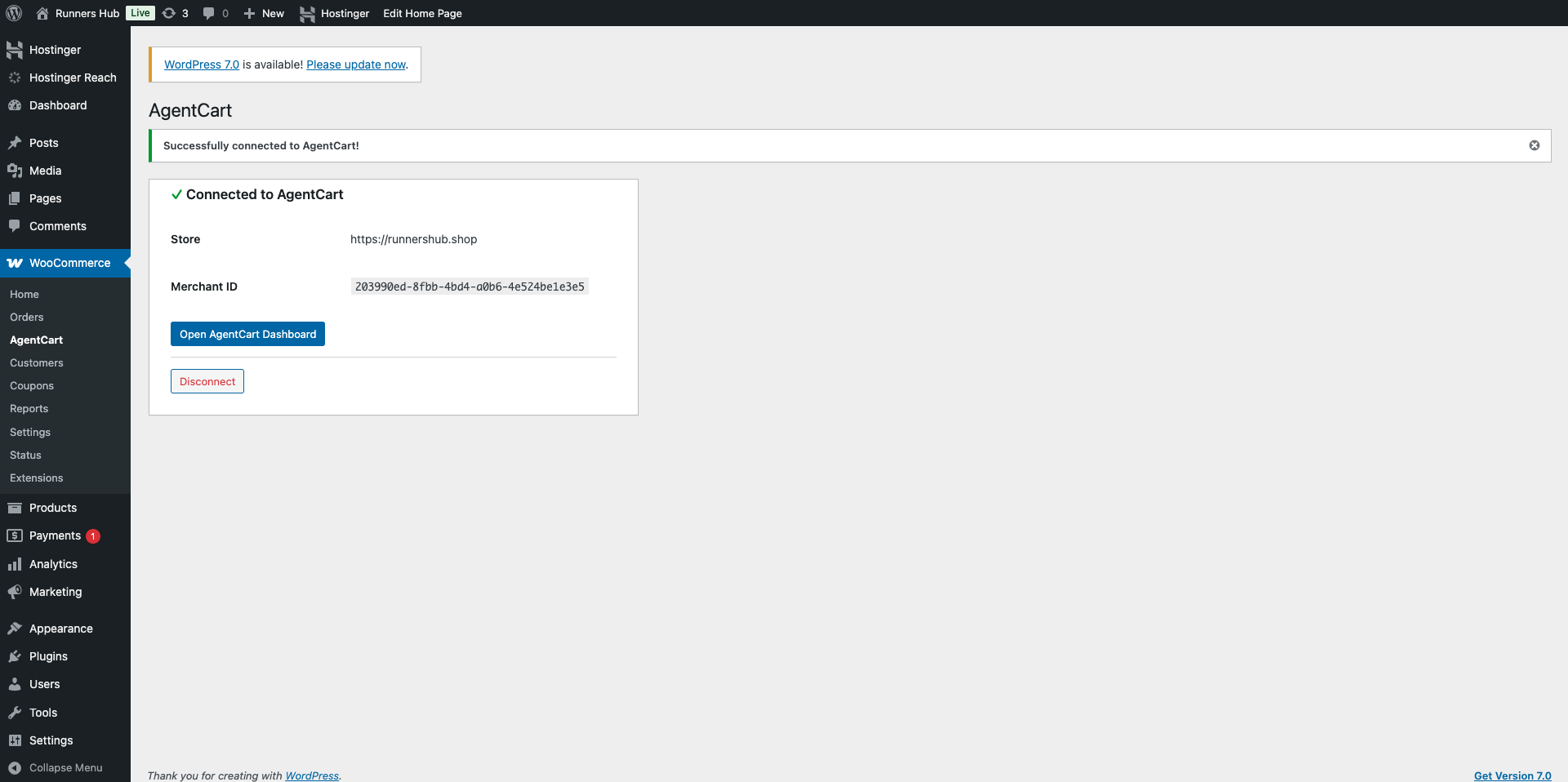This screenshot has height=782, width=1568.
Task: Click the Collapse Menu arrow icon
Action: coord(15,768)
